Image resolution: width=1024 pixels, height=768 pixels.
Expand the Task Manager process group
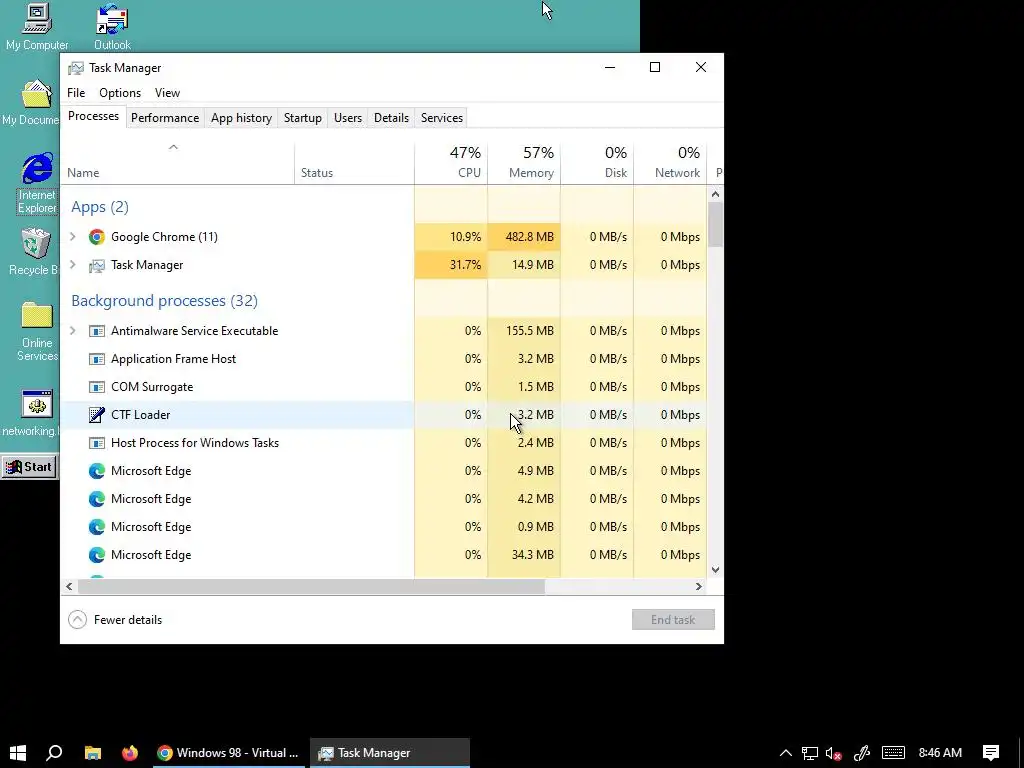click(x=72, y=265)
